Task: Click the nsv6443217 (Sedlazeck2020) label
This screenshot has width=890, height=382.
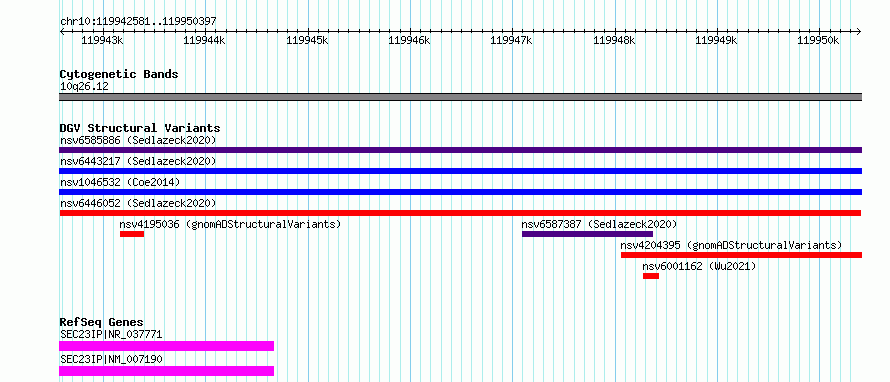Action: [x=138, y=161]
